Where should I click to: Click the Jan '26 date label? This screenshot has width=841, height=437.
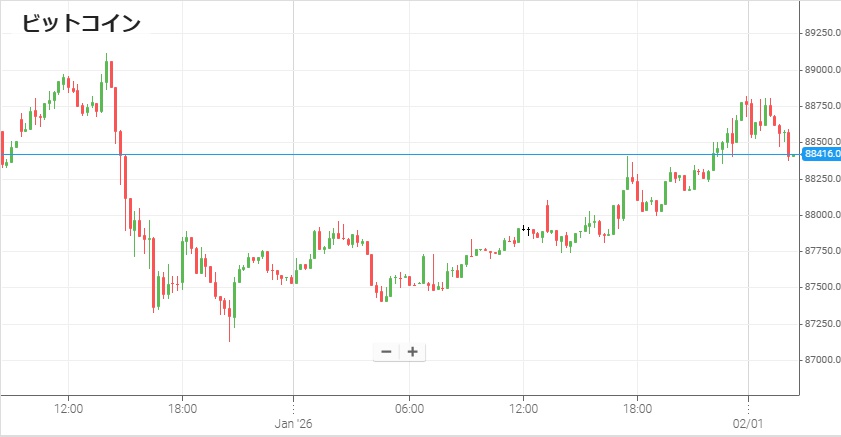(293, 423)
